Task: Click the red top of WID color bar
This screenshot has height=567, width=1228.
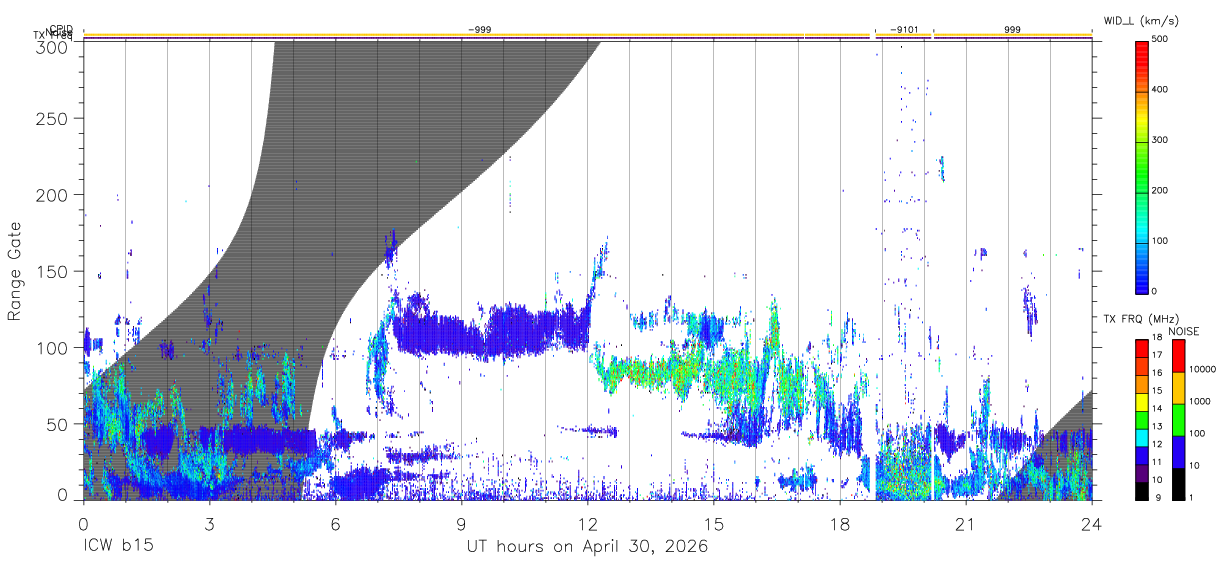Action: pyautogui.click(x=1142, y=46)
